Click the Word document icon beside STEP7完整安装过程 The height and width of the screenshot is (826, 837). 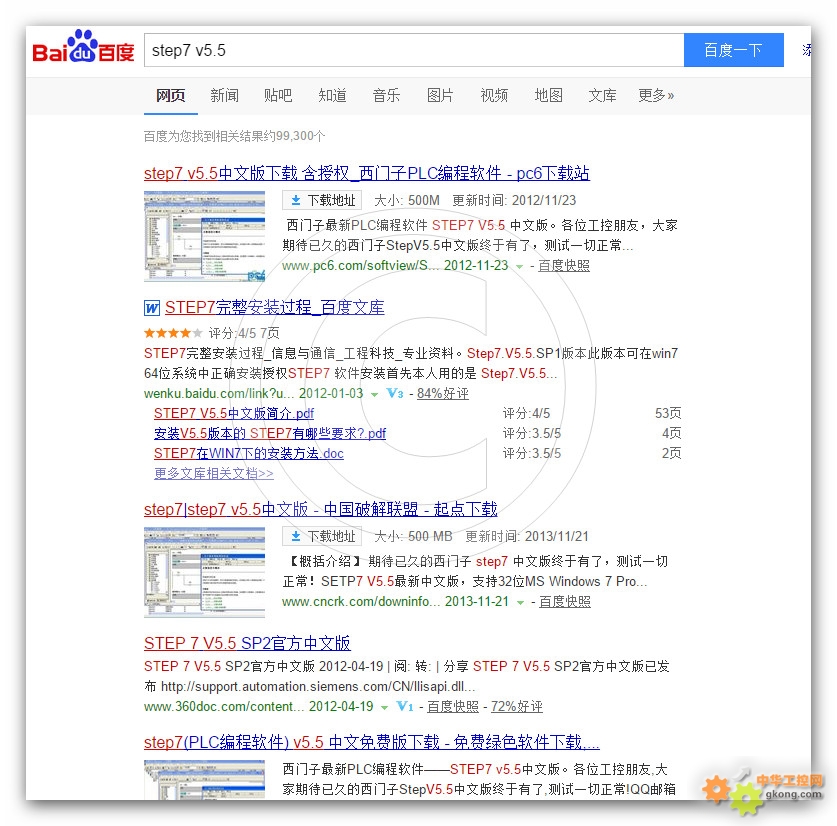click(x=152, y=308)
